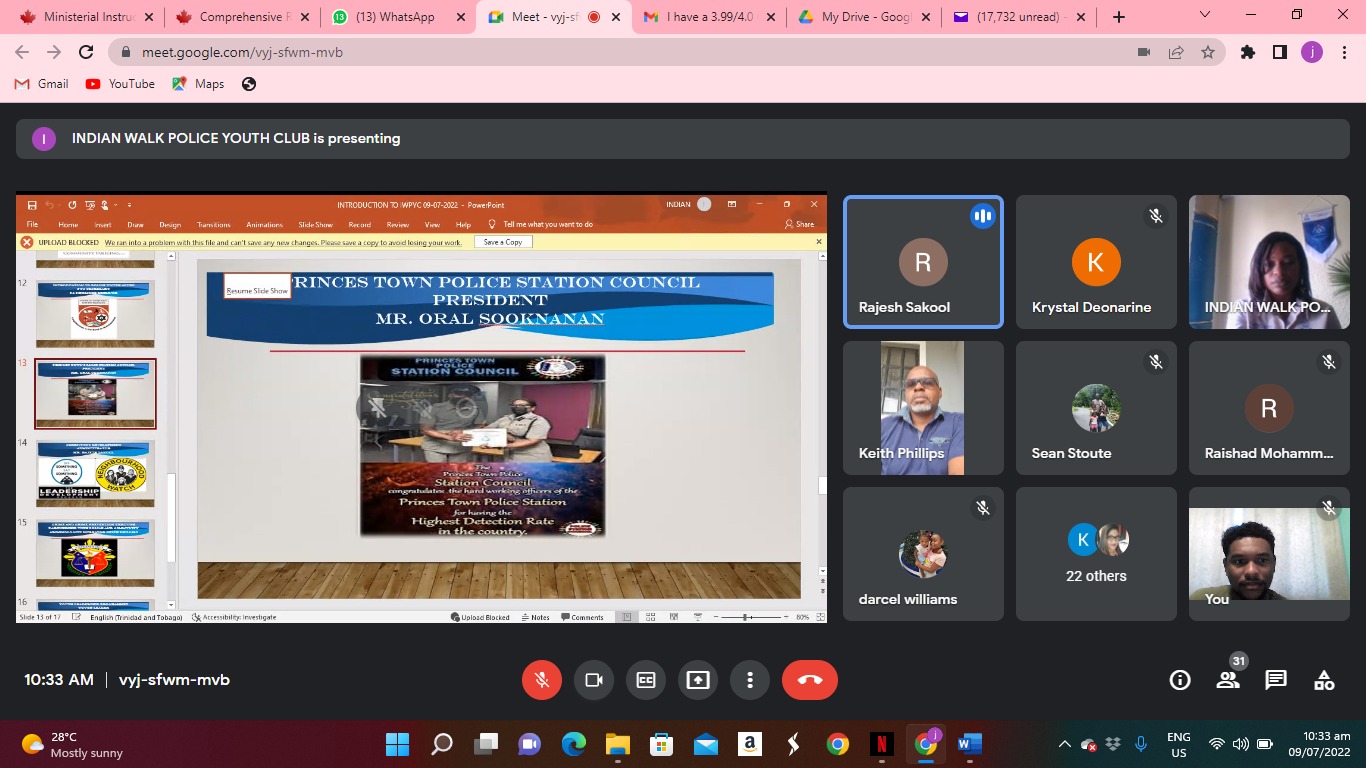Turn on closed captions

[646, 680]
